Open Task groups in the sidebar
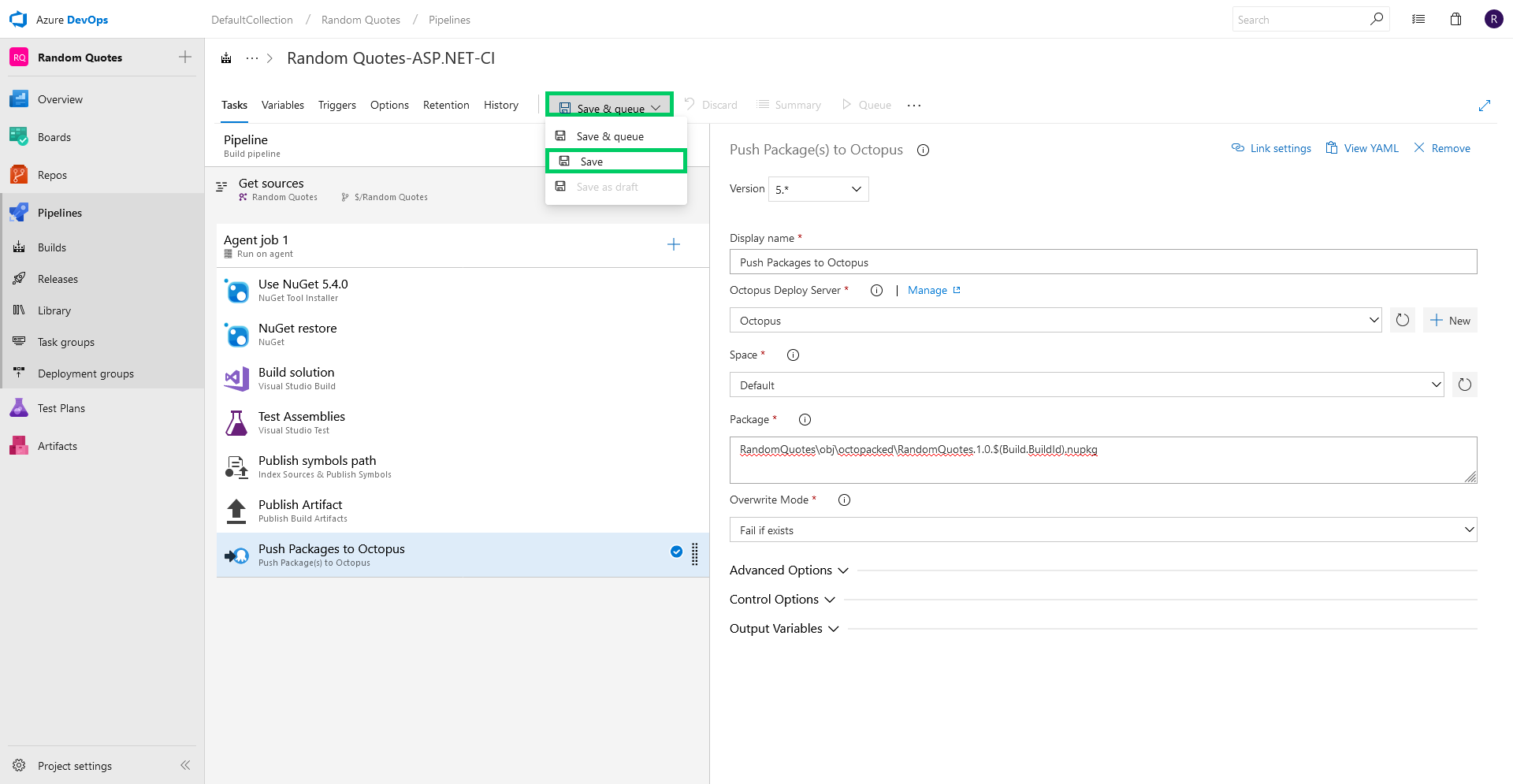This screenshot has width=1513, height=784. pyautogui.click(x=66, y=342)
